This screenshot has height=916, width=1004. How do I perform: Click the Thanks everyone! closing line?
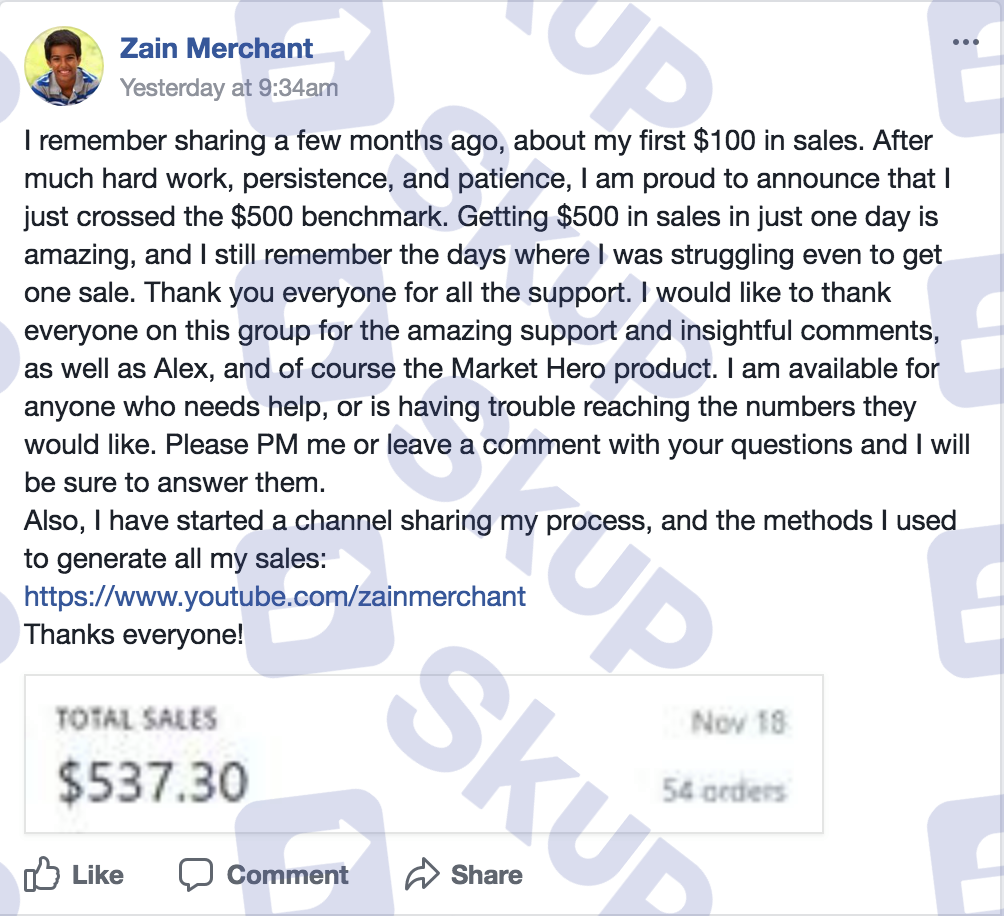(x=134, y=635)
